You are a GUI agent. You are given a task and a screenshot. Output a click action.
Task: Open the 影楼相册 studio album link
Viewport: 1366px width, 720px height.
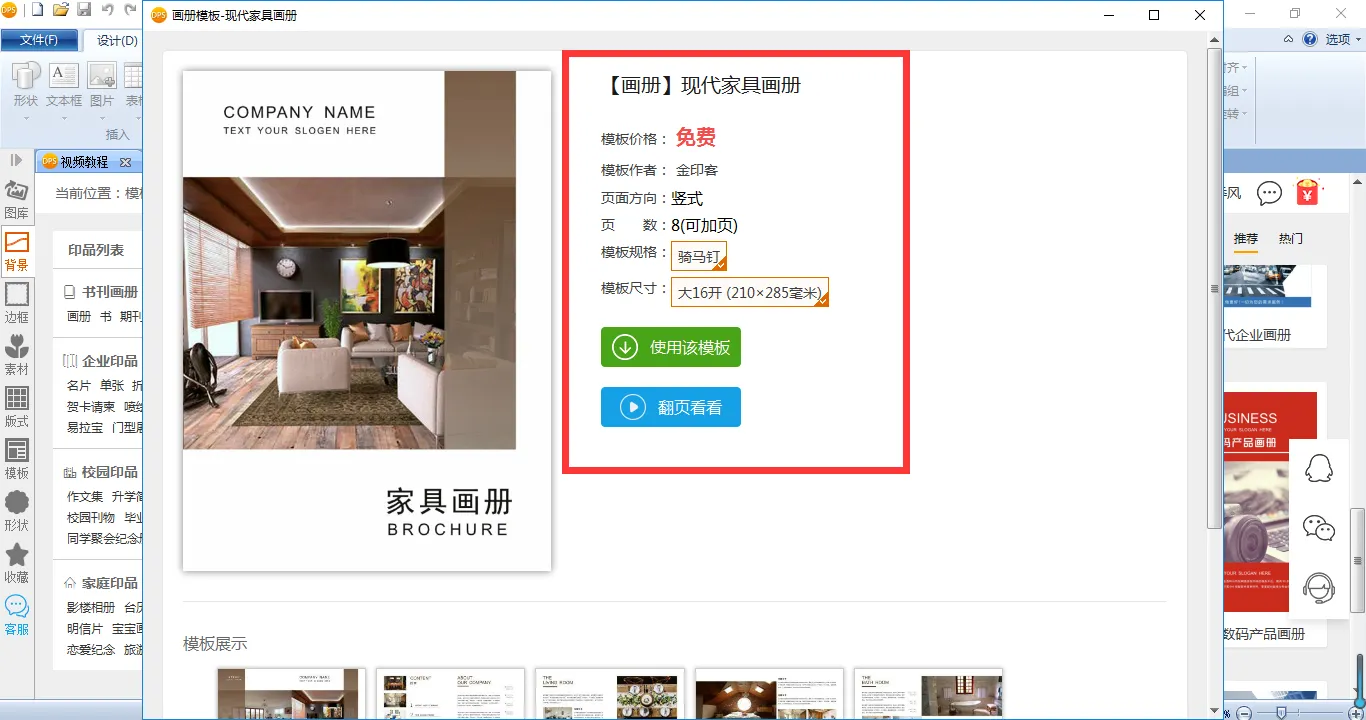coord(91,607)
